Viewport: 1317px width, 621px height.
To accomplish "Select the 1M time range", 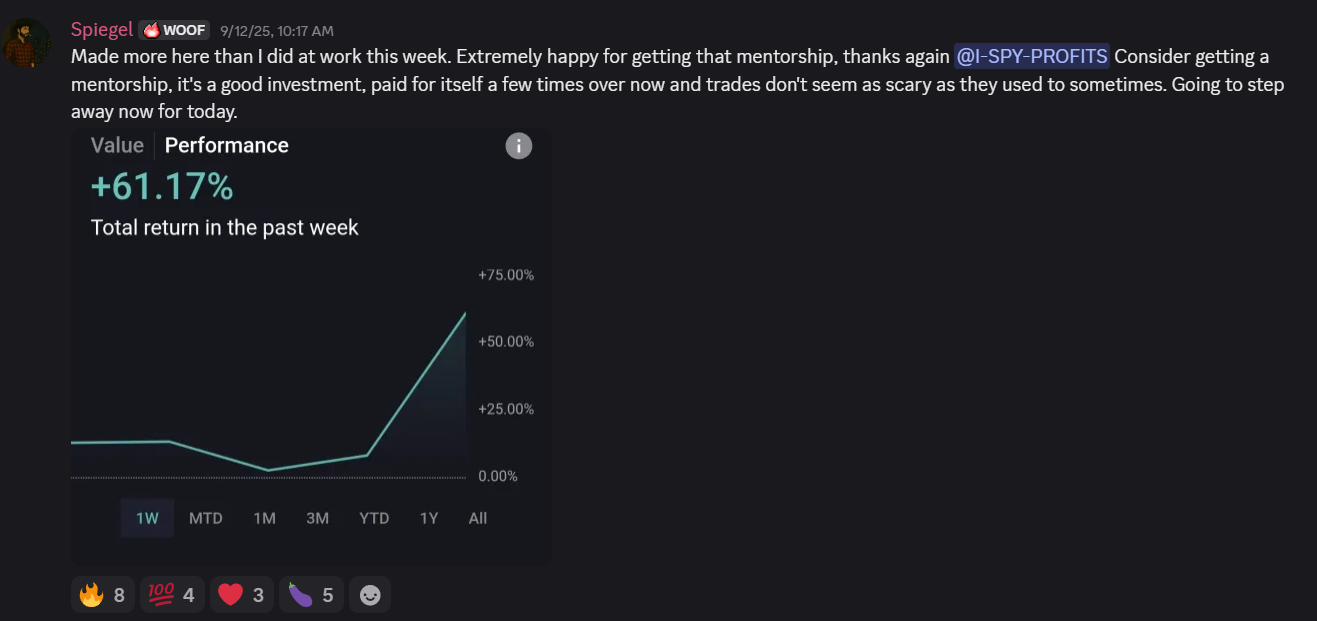I will 264,518.
